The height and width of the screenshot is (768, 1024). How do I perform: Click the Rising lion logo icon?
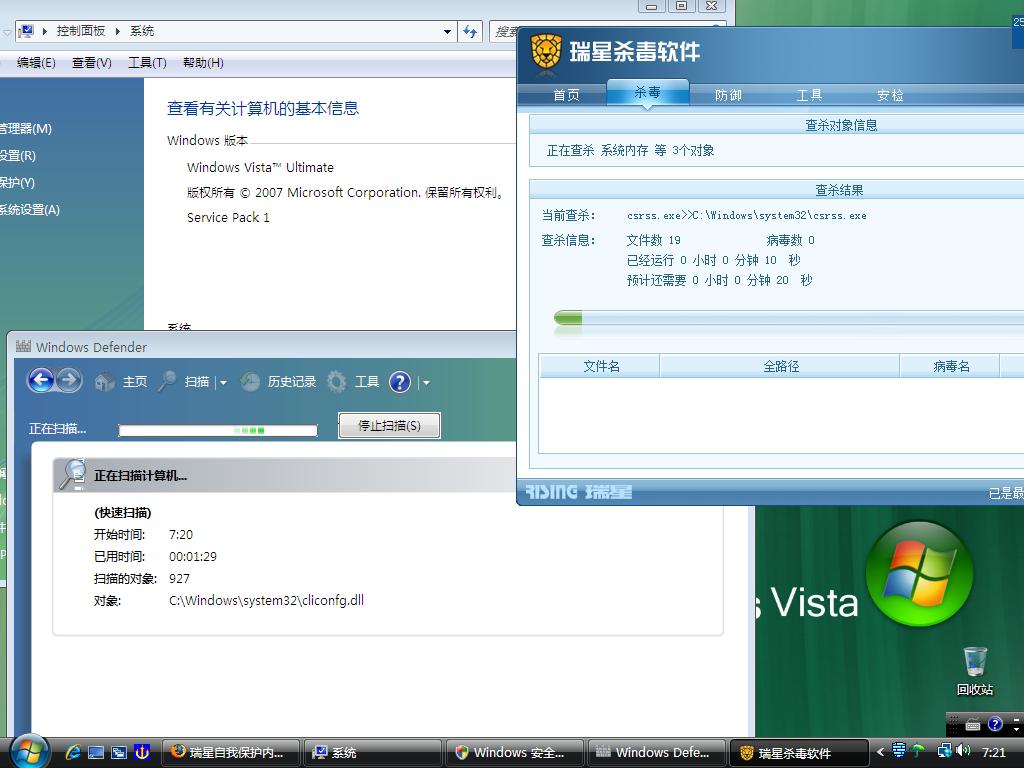tap(546, 52)
